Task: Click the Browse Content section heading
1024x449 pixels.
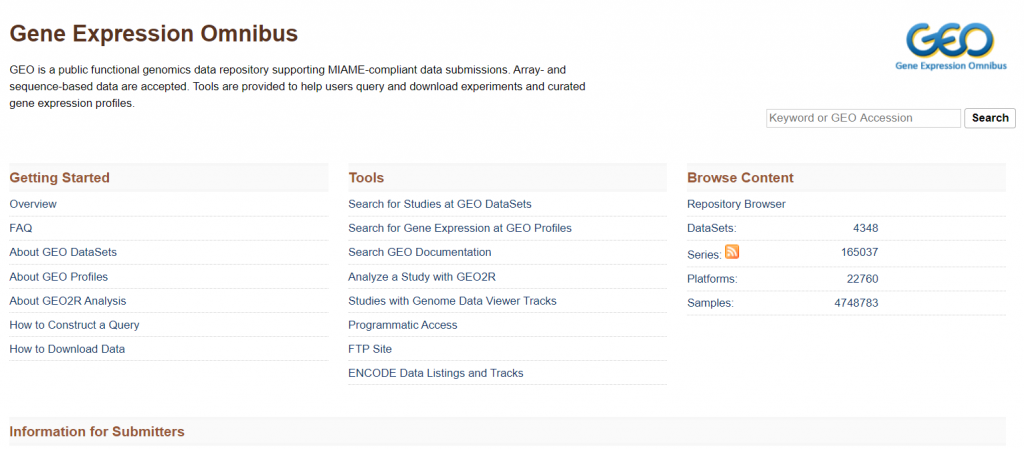Action: (740, 178)
